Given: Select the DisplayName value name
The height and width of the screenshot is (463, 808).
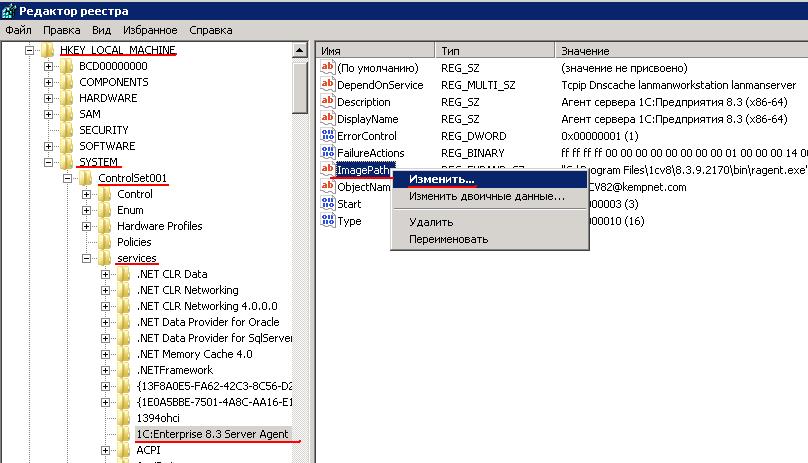Looking at the screenshot, I should pos(368,119).
